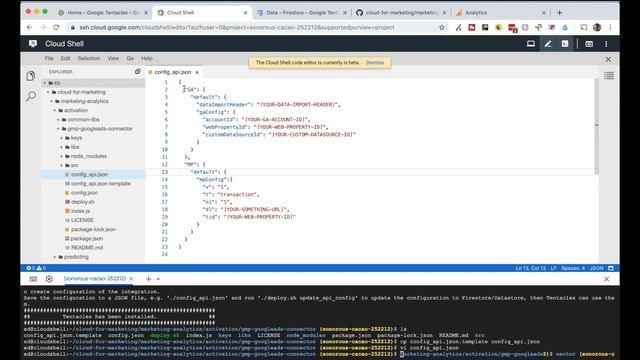Close the sonorous-cacao-252212 terminal tab
The image size is (640, 360).
(x=131, y=279)
